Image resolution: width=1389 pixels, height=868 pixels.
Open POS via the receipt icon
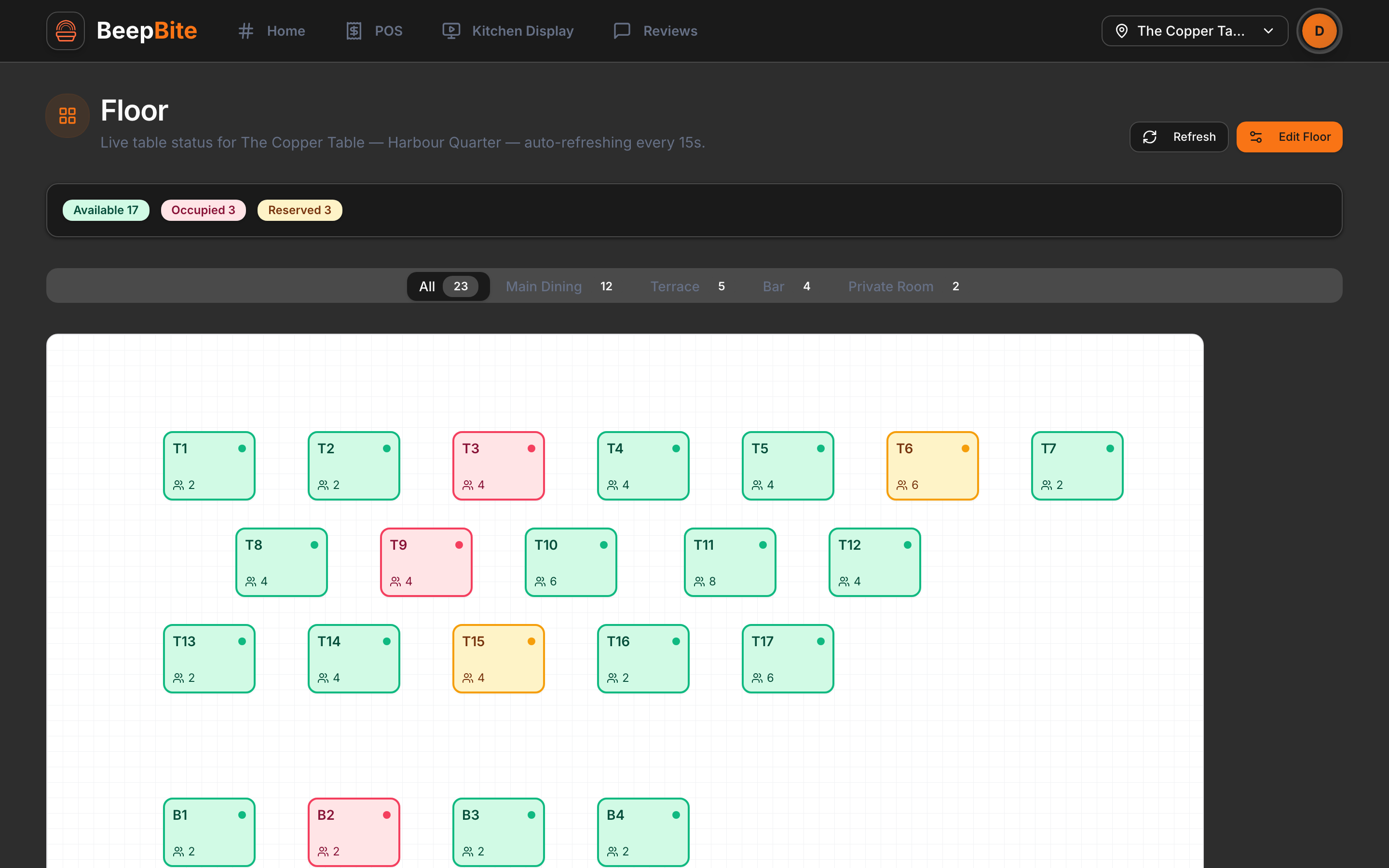point(354,31)
